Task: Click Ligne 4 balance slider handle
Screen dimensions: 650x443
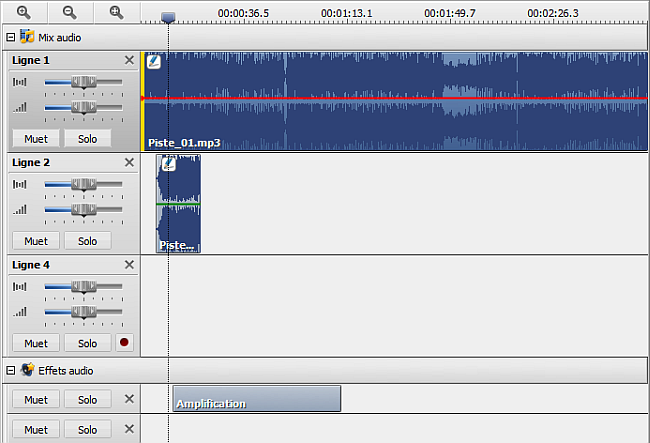Action: point(84,287)
